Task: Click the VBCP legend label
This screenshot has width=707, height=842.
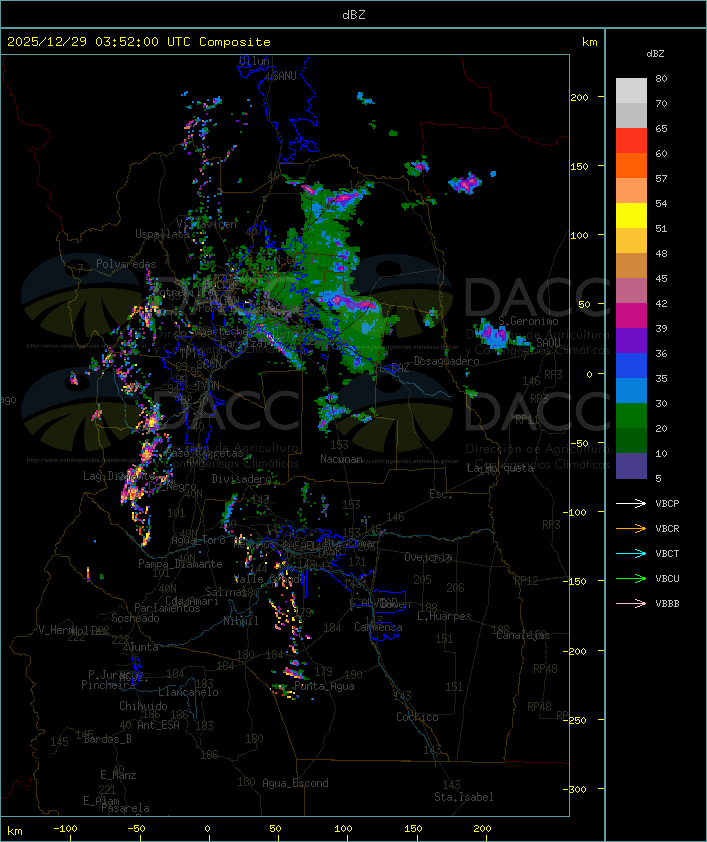Action: [667, 503]
